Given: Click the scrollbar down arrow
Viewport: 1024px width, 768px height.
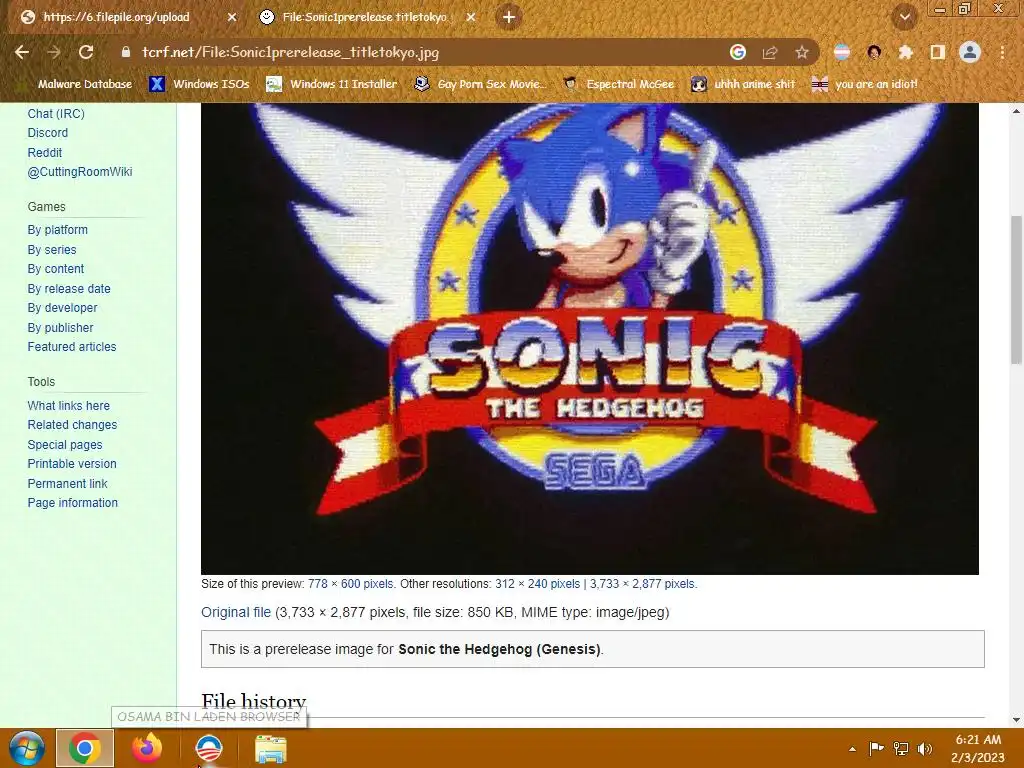Looking at the screenshot, I should click(x=1016, y=720).
